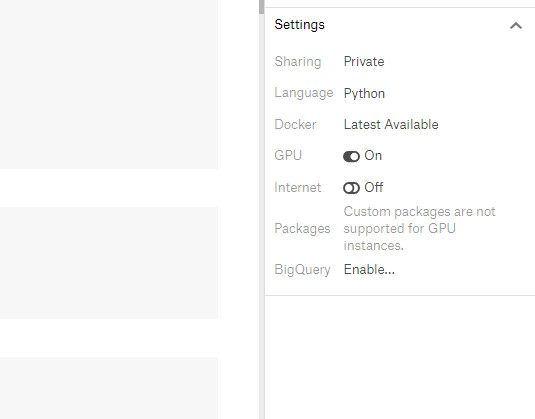
Task: Click the Language label
Action: [304, 93]
